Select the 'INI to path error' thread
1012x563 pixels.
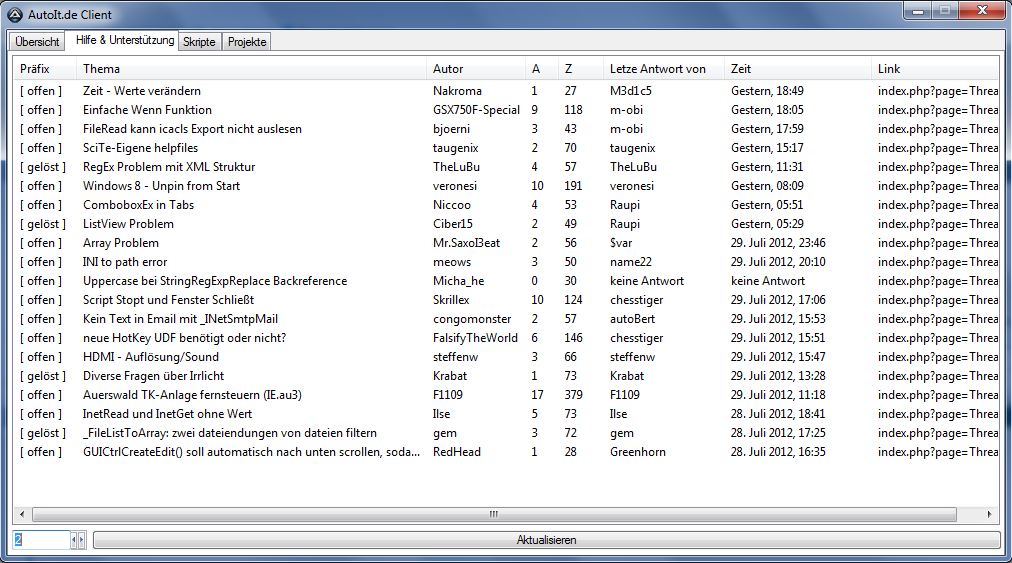125,262
